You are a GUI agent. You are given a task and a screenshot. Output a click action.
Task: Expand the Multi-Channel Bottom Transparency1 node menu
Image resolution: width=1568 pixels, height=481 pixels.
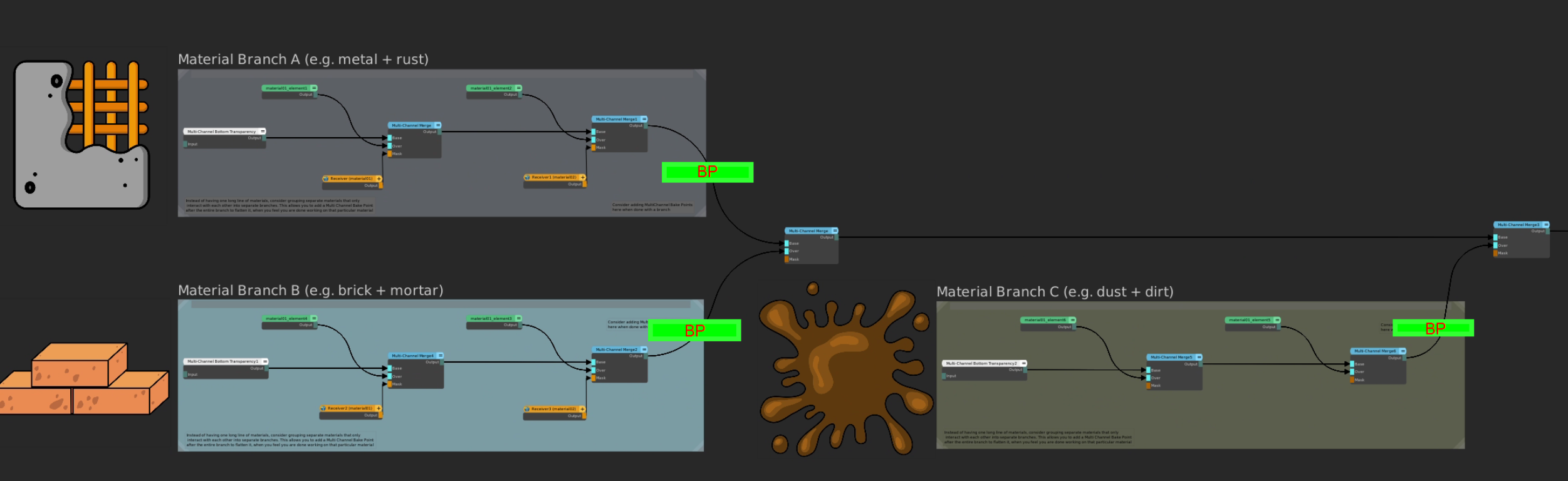265,361
